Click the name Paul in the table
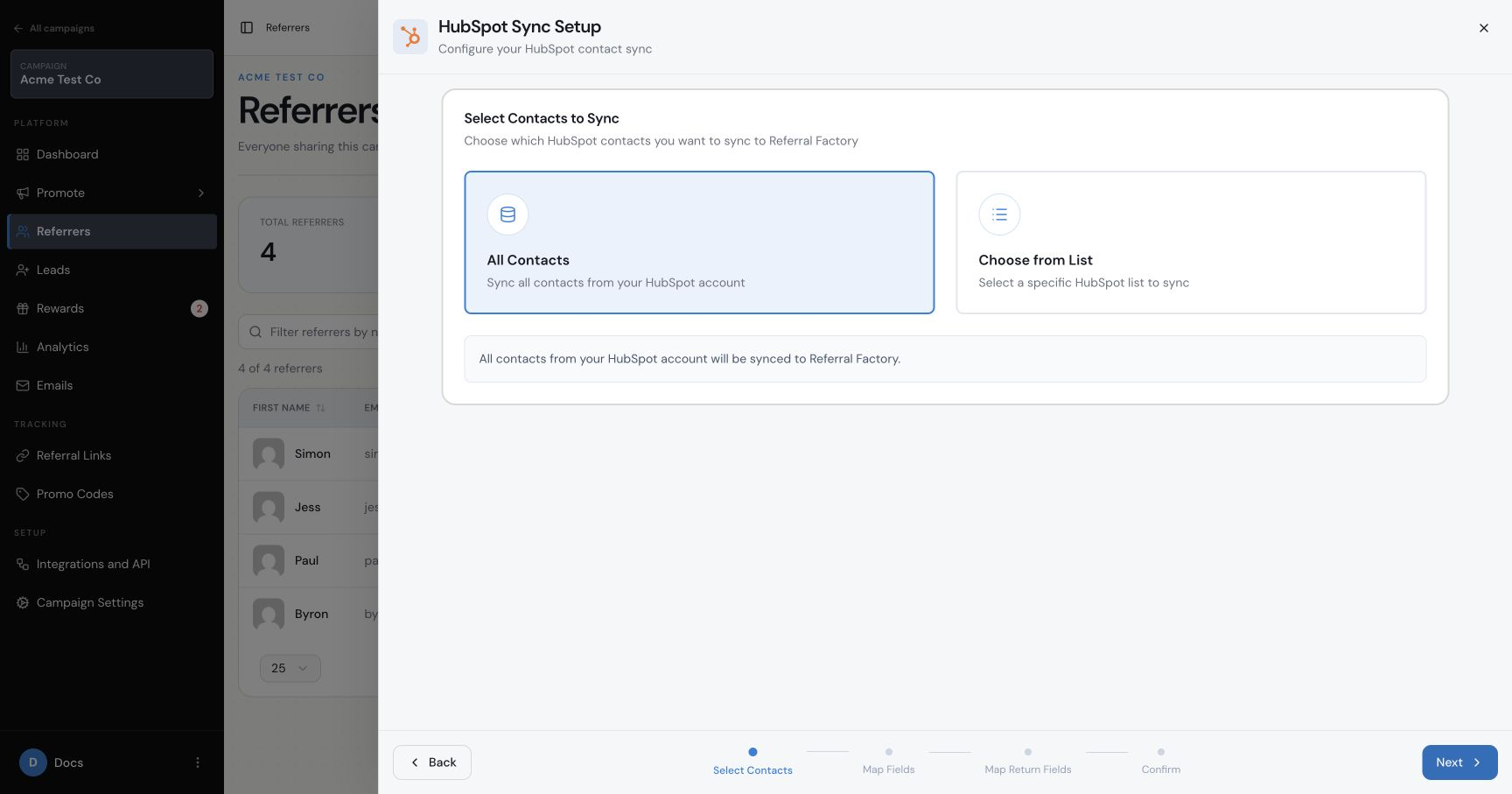 [306, 560]
